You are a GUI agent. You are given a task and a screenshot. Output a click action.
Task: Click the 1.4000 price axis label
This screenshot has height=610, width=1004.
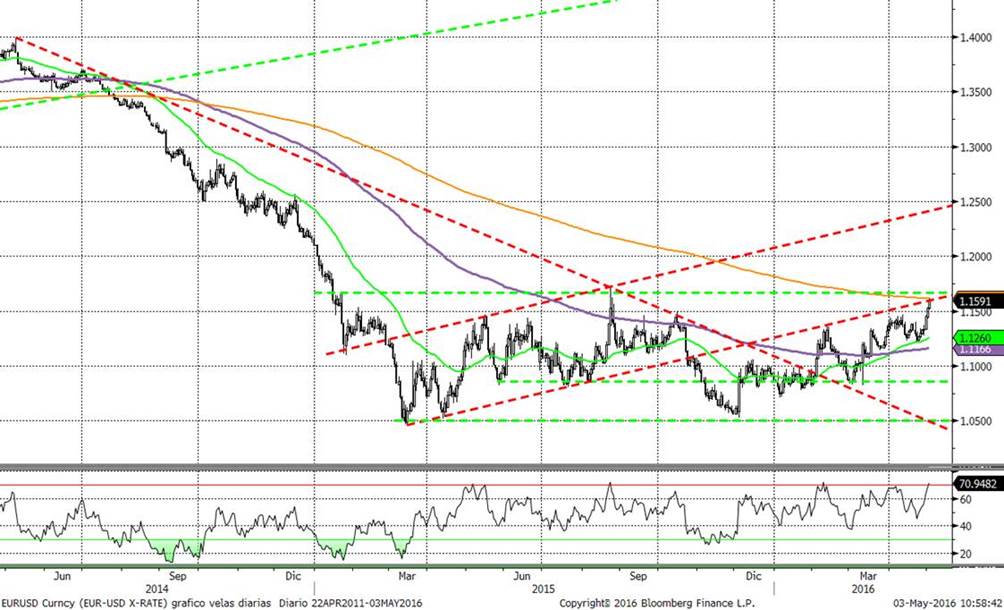(x=976, y=38)
